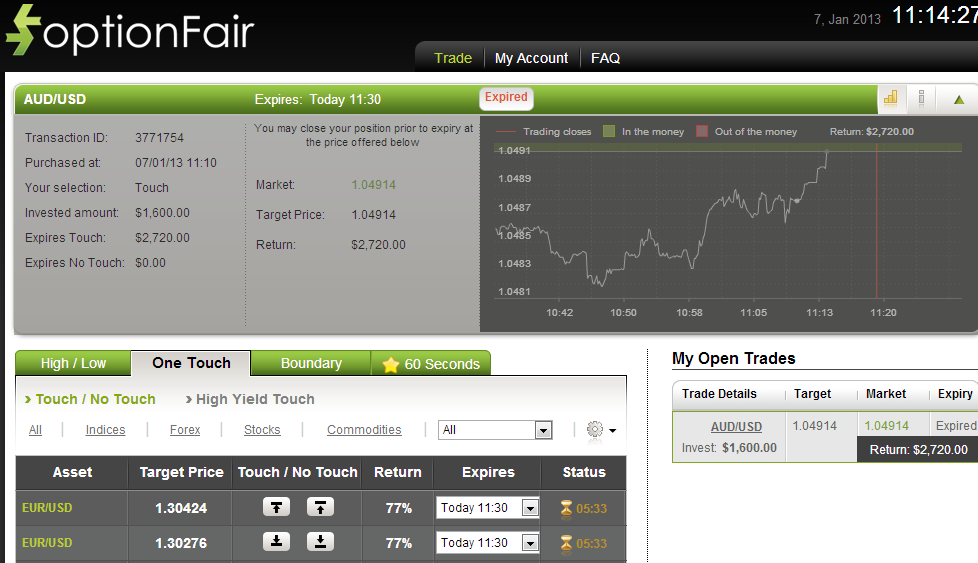This screenshot has width=978, height=563.
Task: Click the AUD/USD price chart area
Action: [x=729, y=221]
